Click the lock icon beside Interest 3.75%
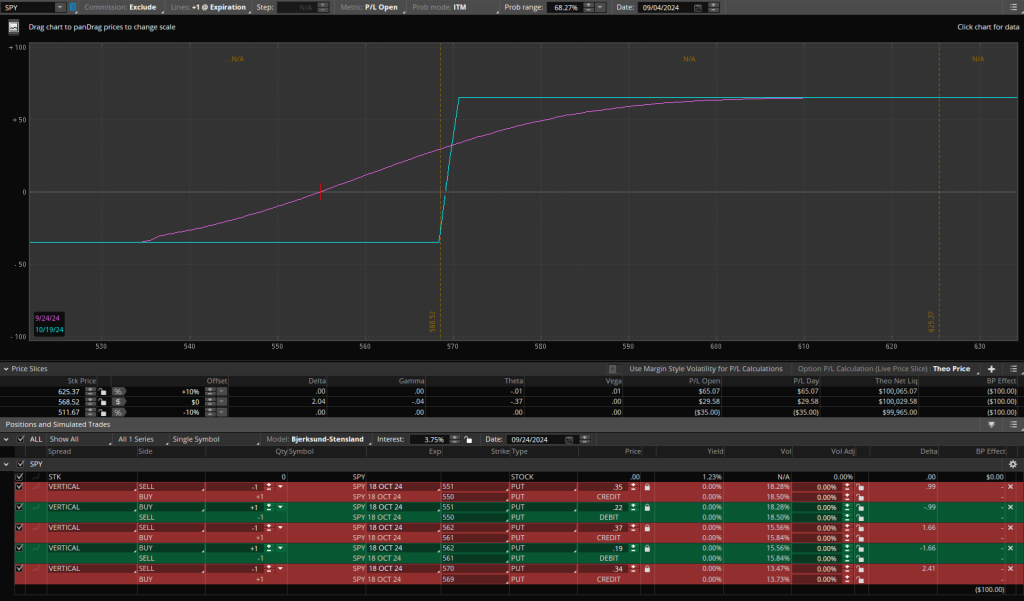The height and width of the screenshot is (601, 1024). [x=467, y=439]
